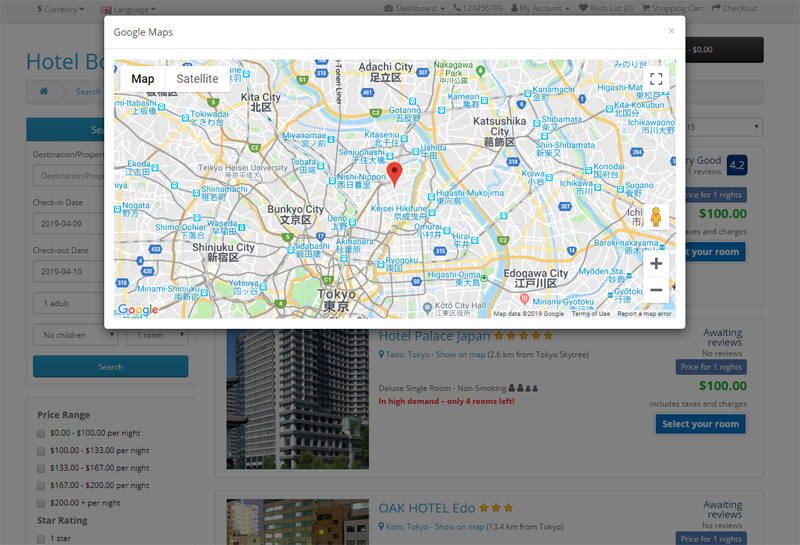Click the Destination/Property input field
Image resolution: width=800 pixels, height=545 pixels.
pos(69,176)
